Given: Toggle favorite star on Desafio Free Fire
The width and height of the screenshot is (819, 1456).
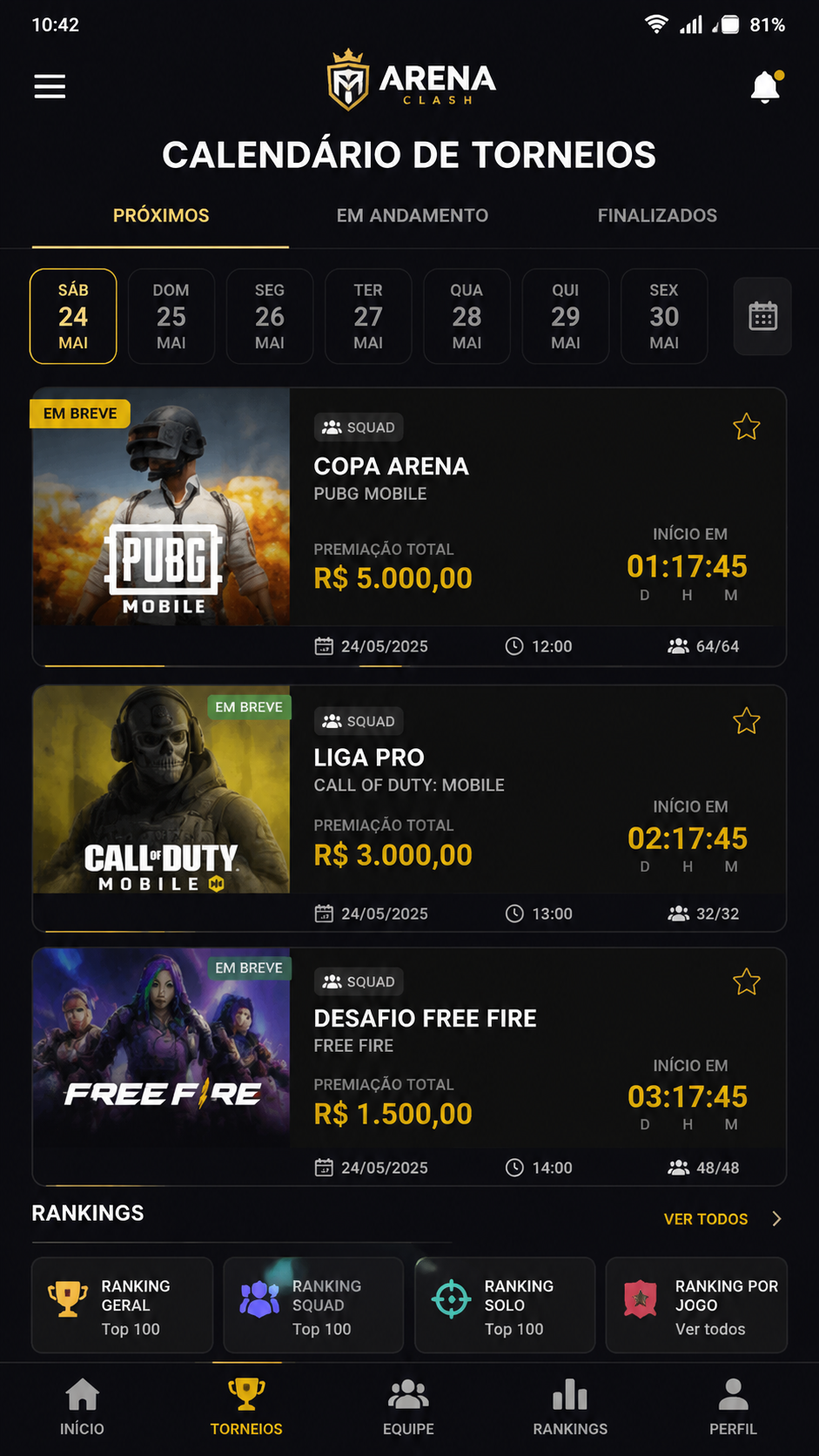Looking at the screenshot, I should 746,982.
